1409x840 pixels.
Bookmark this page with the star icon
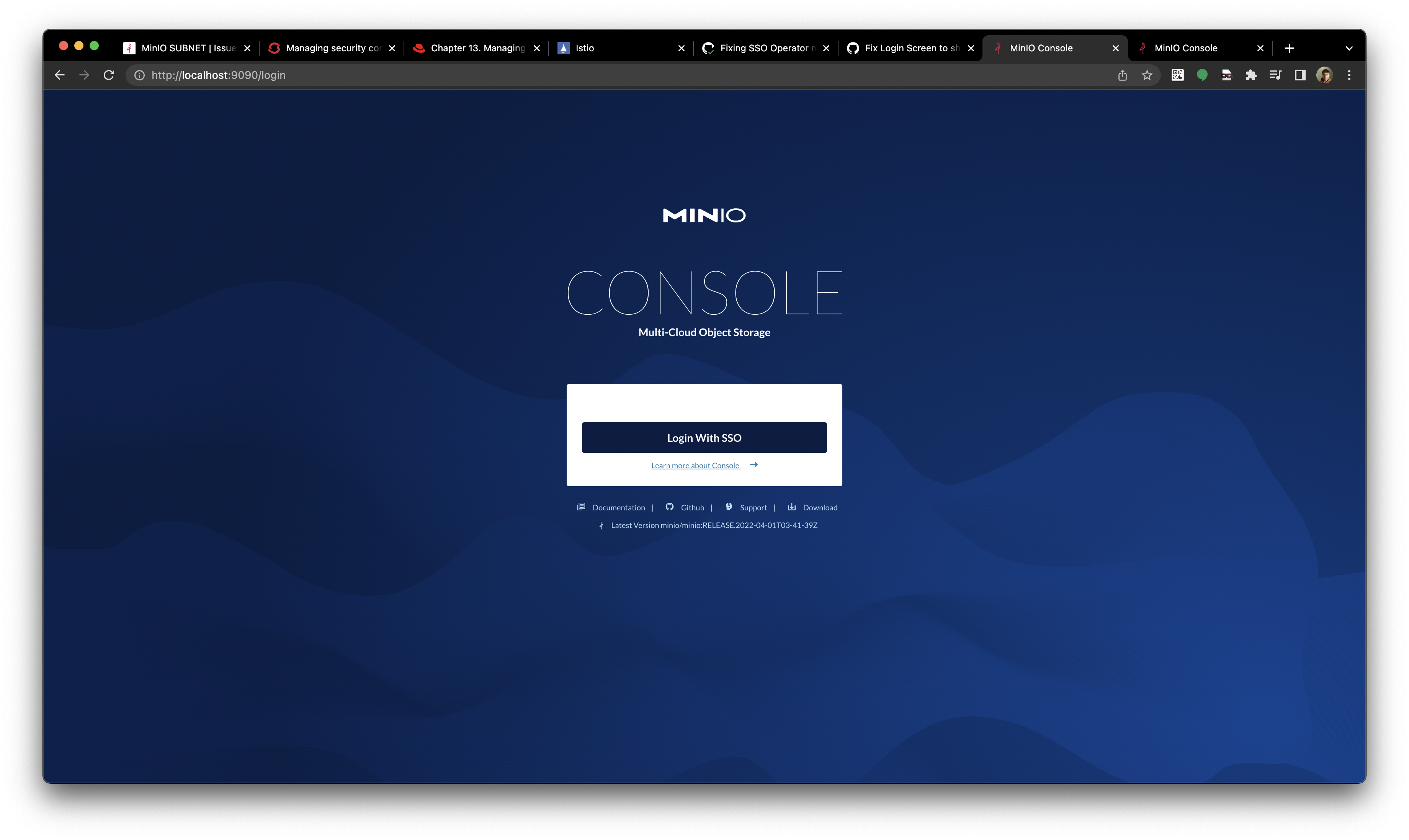[1147, 75]
